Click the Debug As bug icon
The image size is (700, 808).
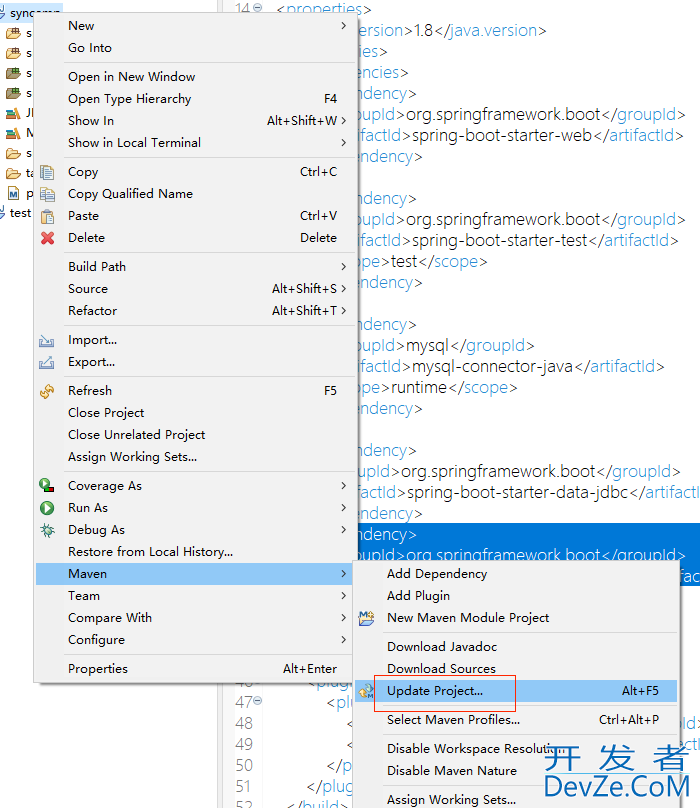click(47, 530)
